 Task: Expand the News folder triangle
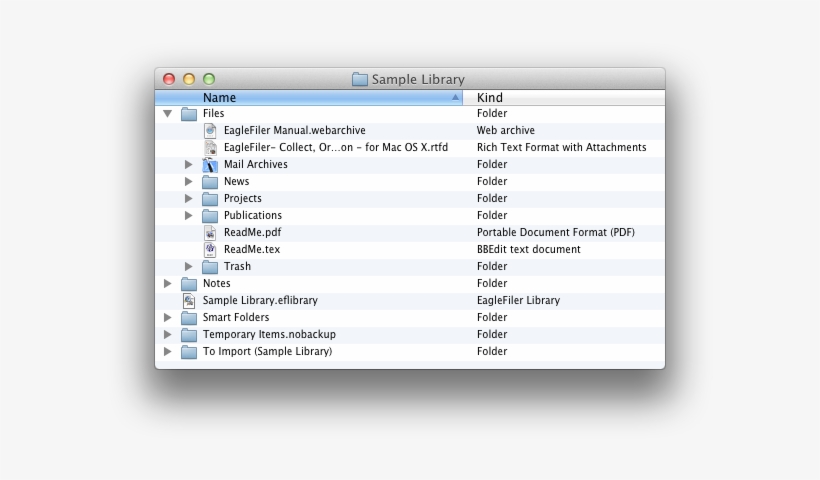tap(189, 181)
